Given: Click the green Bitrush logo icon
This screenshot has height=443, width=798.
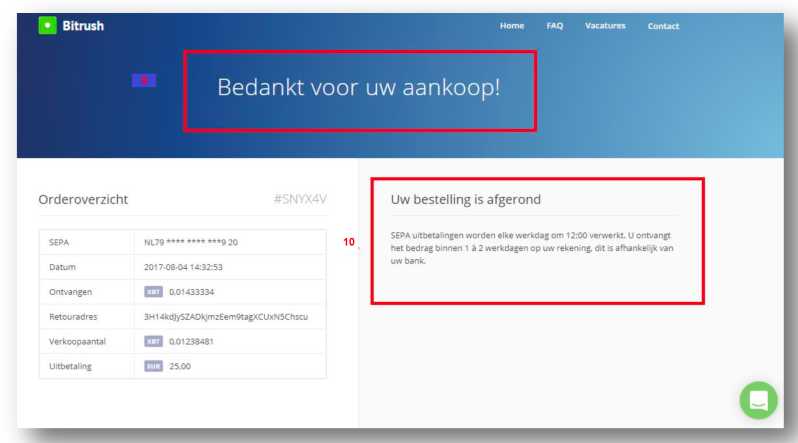Looking at the screenshot, I should pos(47,25).
